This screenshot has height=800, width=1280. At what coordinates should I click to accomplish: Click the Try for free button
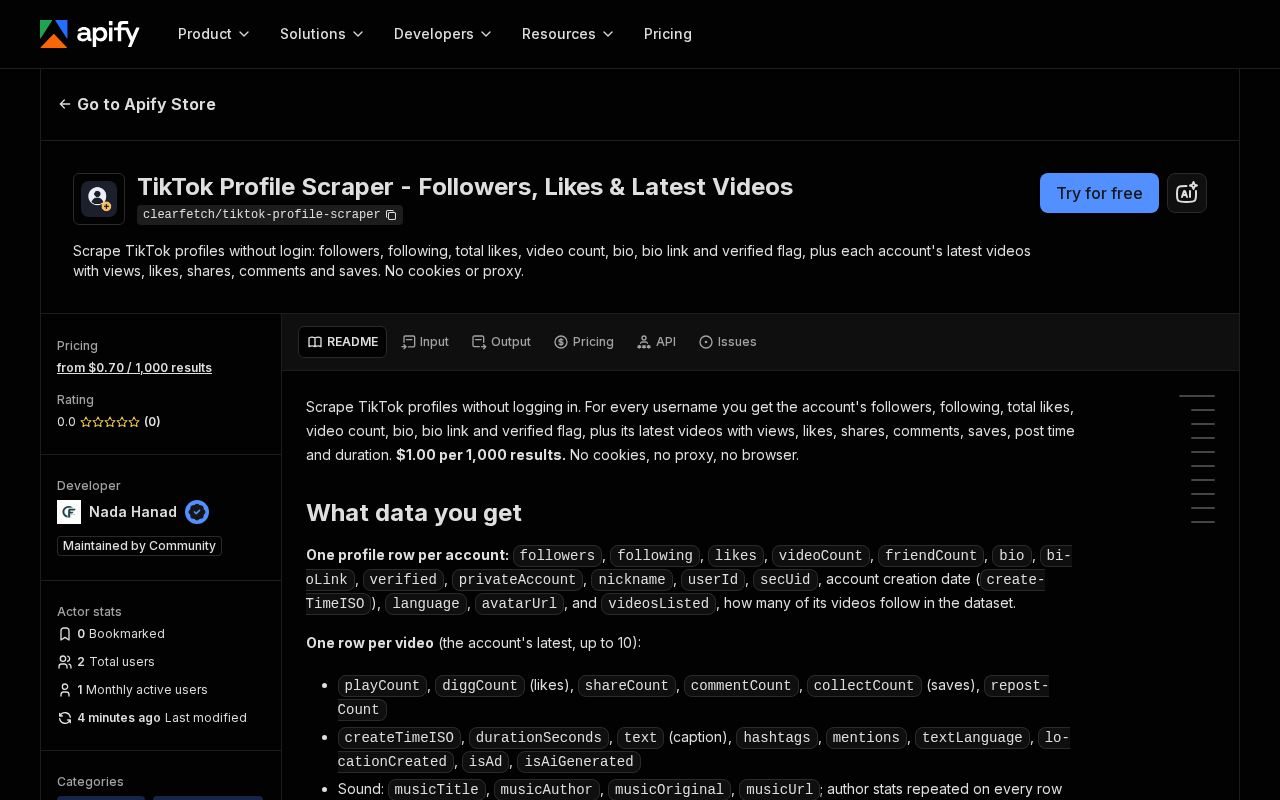(1099, 193)
